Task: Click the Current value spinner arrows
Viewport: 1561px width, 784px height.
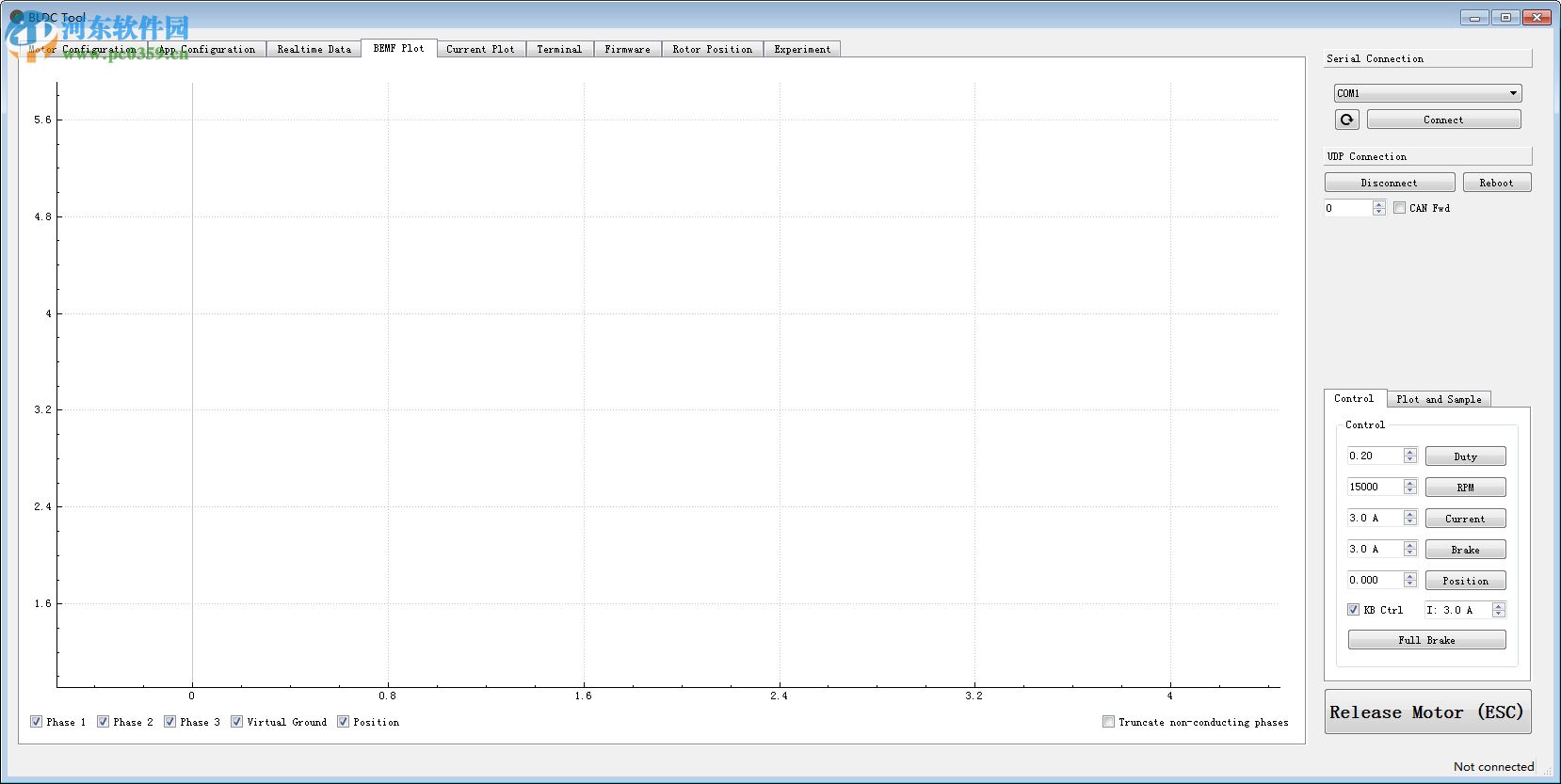Action: pyautogui.click(x=1410, y=518)
